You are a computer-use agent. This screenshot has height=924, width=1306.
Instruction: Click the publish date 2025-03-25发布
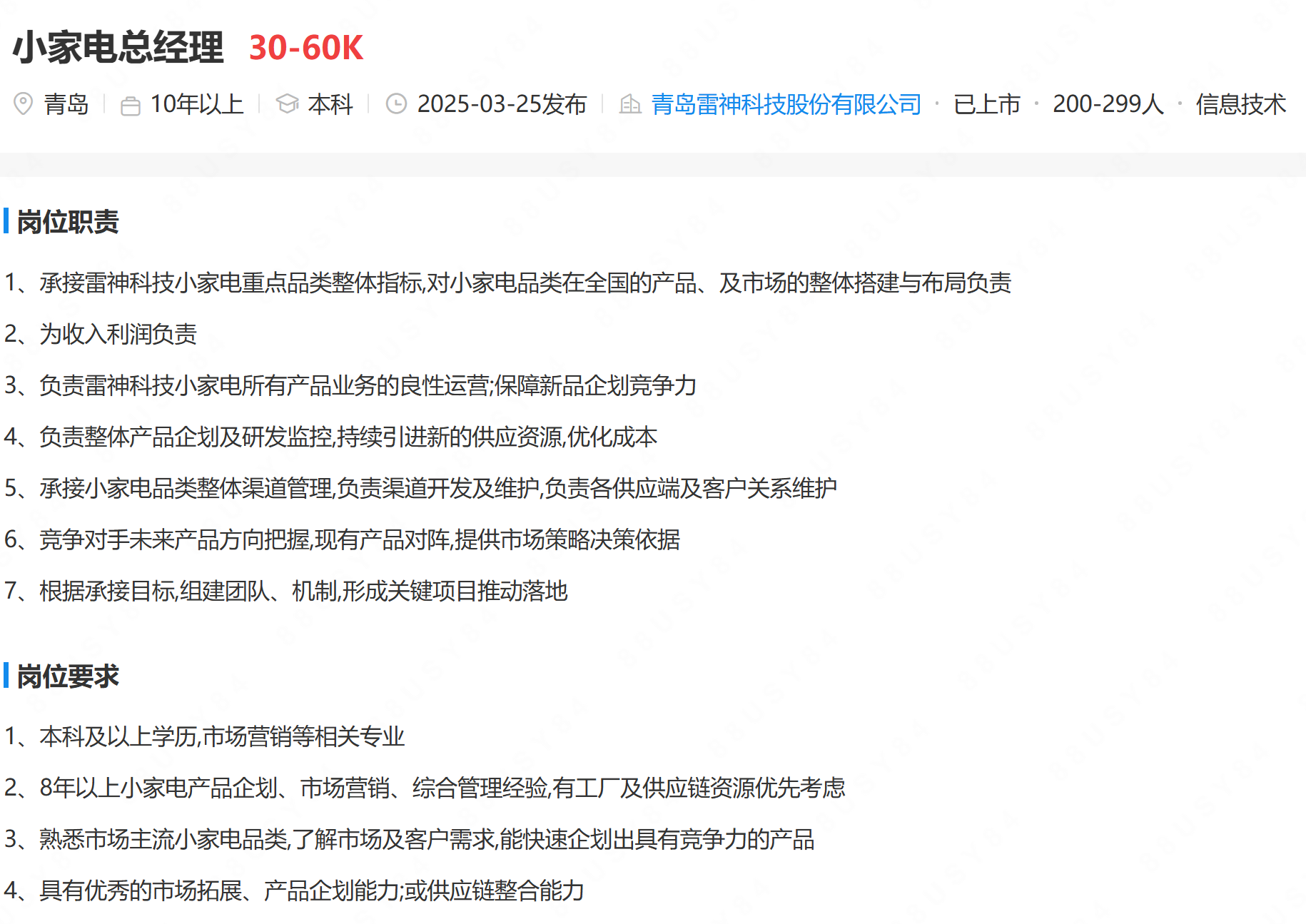coord(502,104)
